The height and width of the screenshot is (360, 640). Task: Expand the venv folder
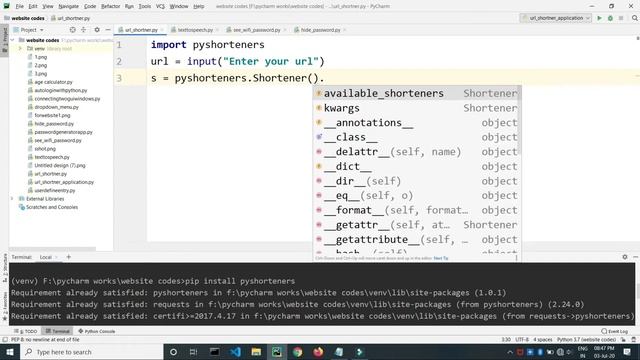coord(20,49)
